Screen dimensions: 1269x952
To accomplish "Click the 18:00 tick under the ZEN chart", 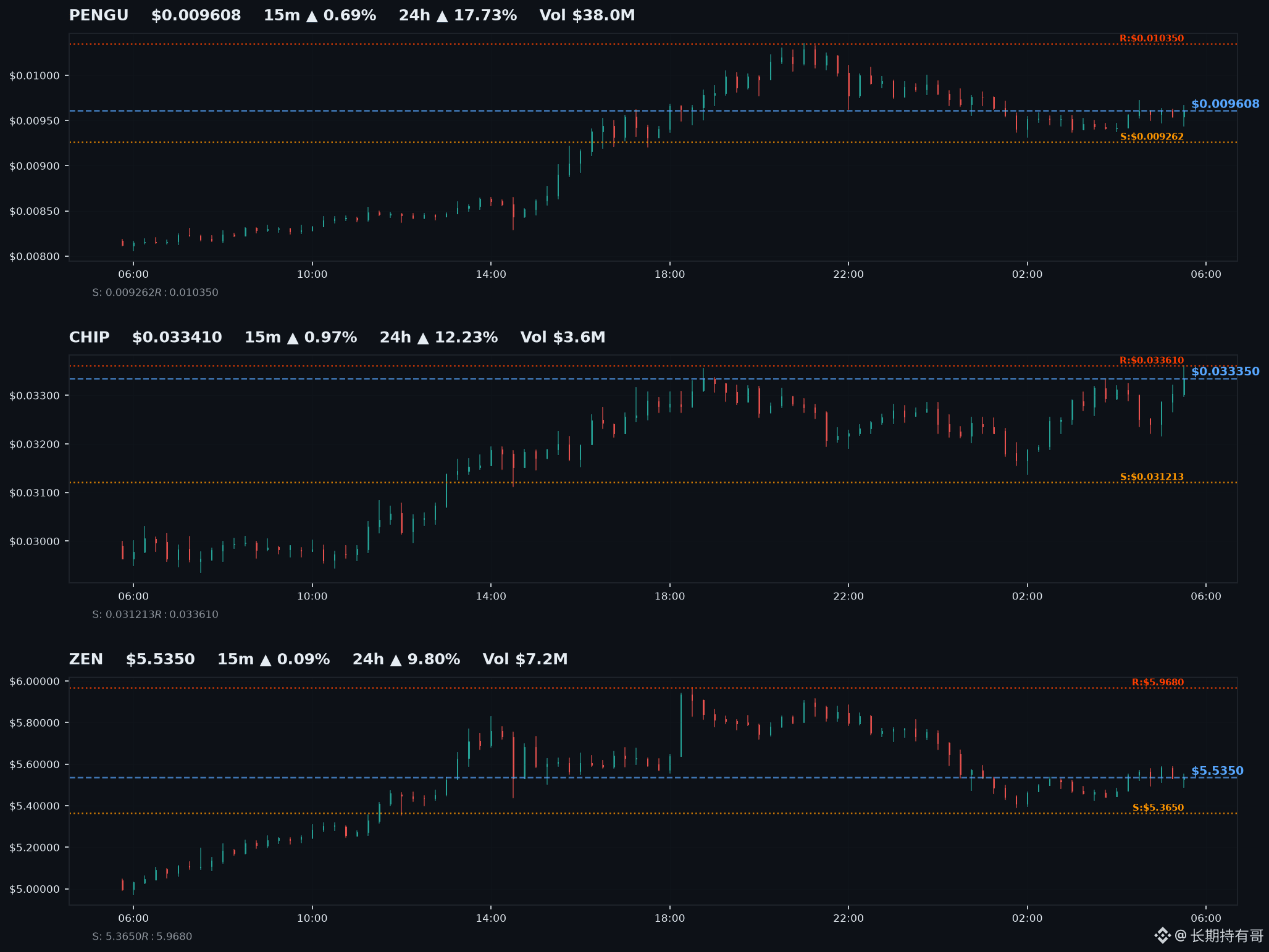I will 670,919.
